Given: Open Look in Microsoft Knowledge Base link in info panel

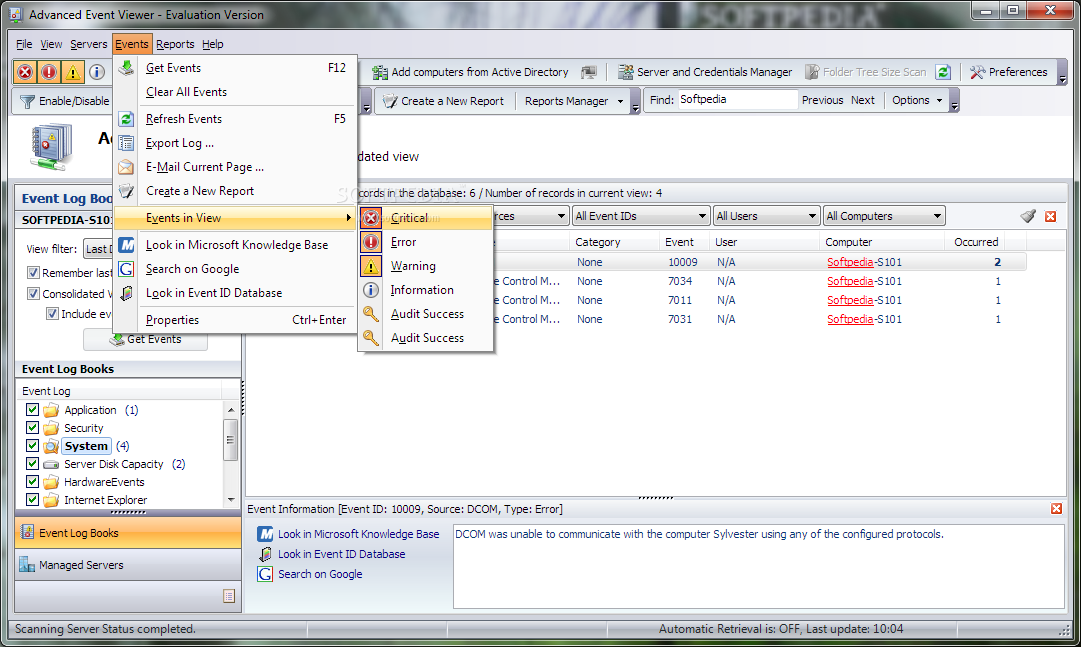Looking at the screenshot, I should [x=358, y=534].
